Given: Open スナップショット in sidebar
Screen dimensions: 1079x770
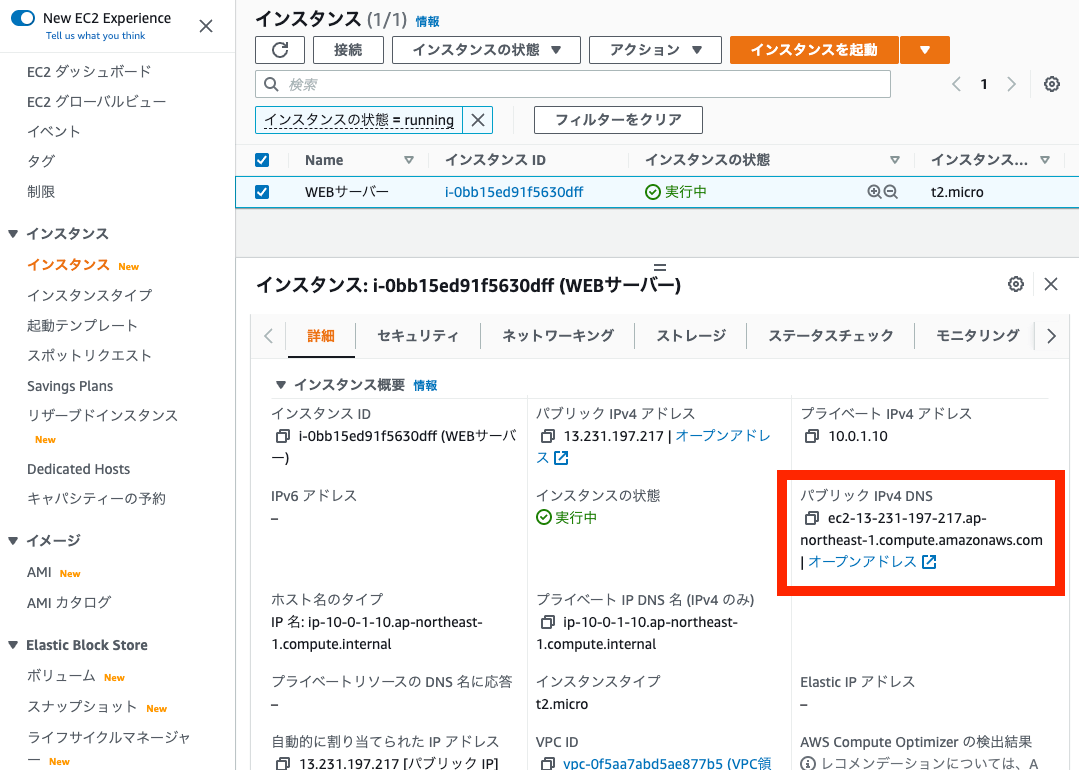Looking at the screenshot, I should coord(82,707).
